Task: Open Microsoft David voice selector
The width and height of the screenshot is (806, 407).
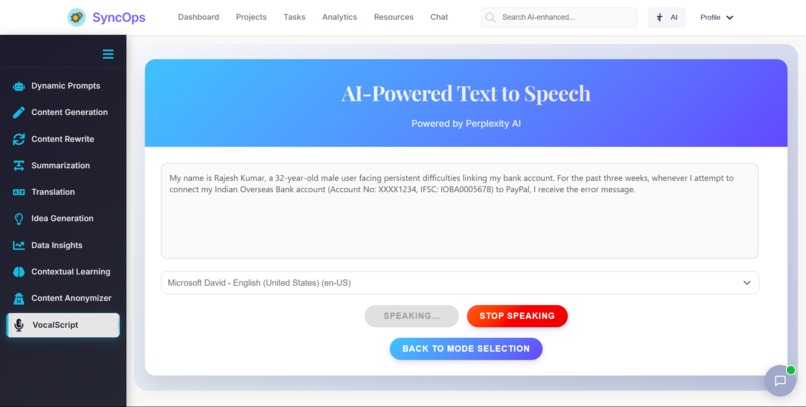Action: coord(460,283)
